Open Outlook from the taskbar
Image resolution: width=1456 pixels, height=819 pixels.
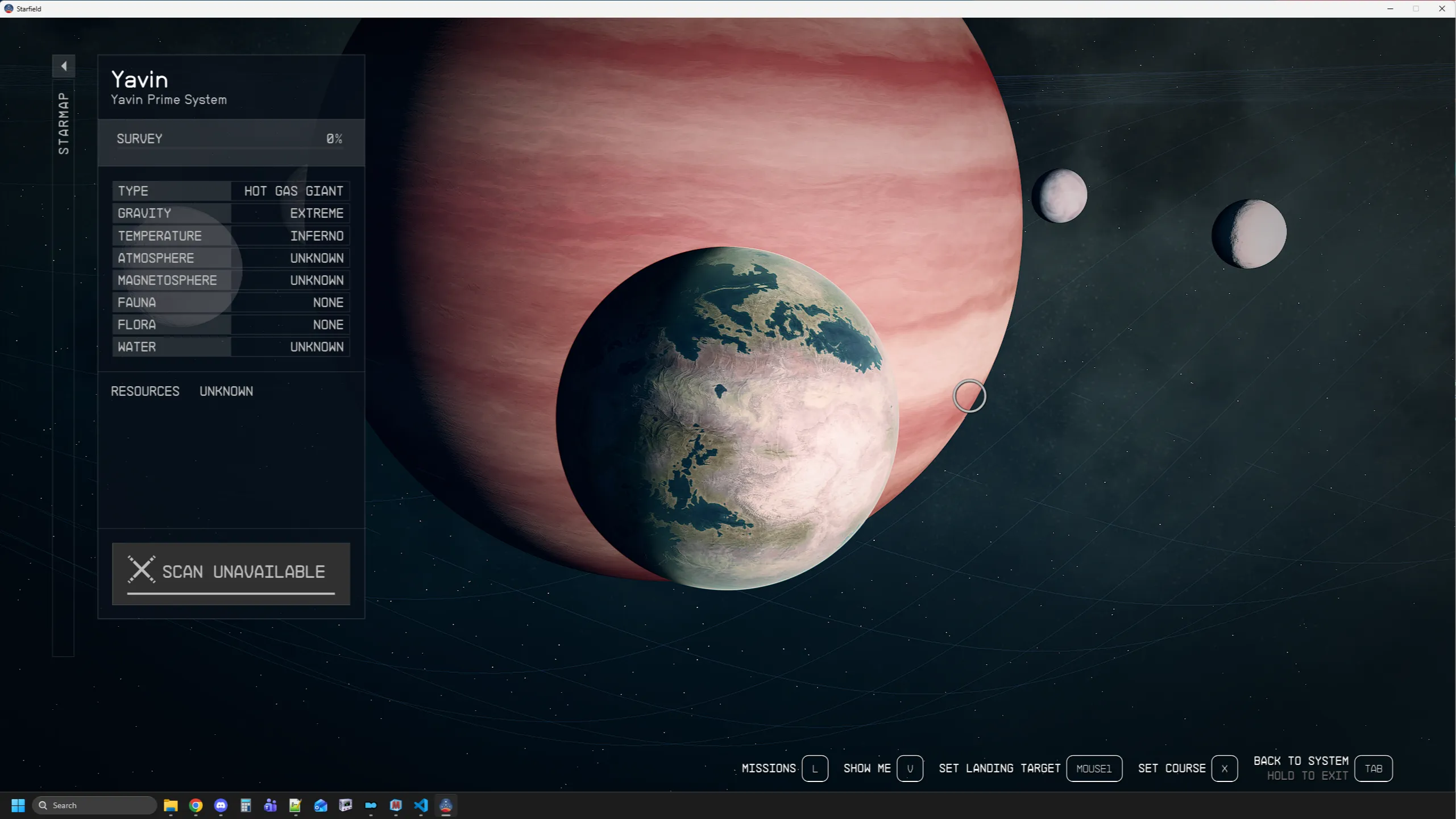(x=321, y=805)
